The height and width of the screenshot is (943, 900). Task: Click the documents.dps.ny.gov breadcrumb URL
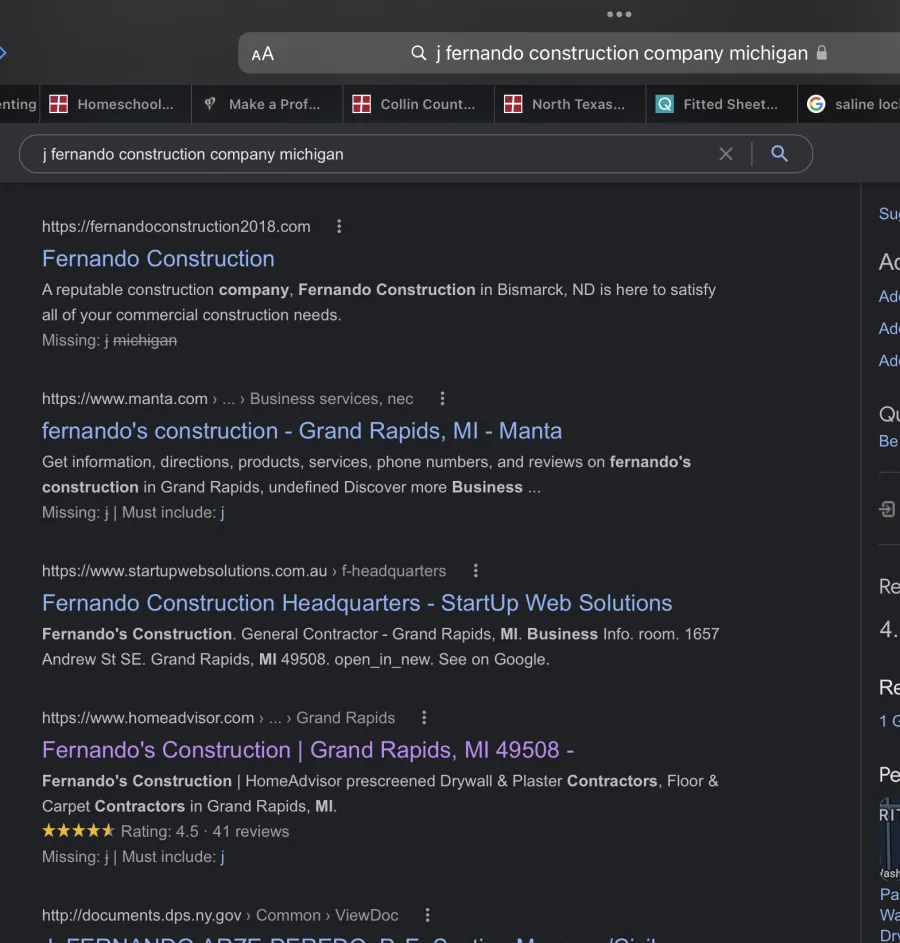click(220, 915)
